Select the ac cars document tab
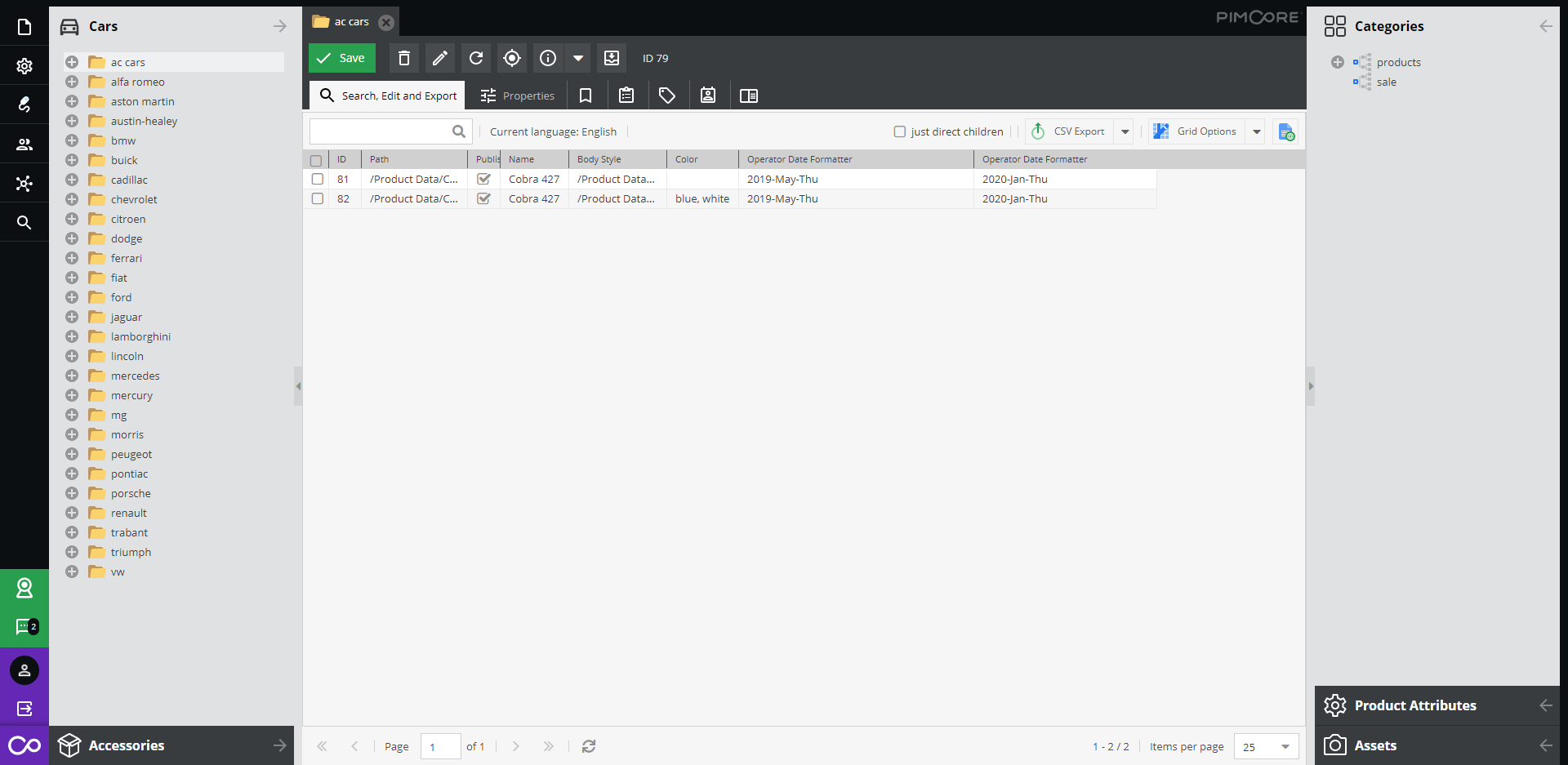Screen dimensions: 1568x765 click(x=352, y=22)
